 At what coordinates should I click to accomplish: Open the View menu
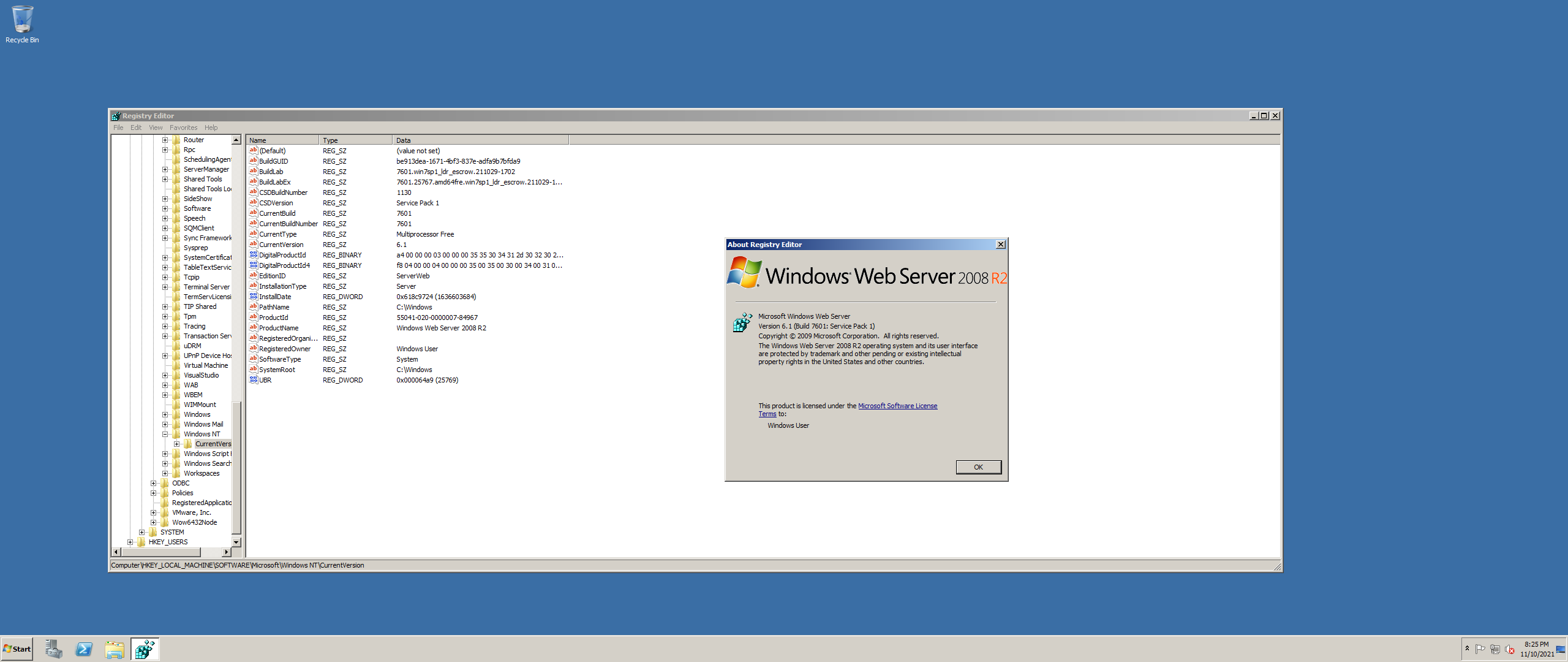(156, 127)
